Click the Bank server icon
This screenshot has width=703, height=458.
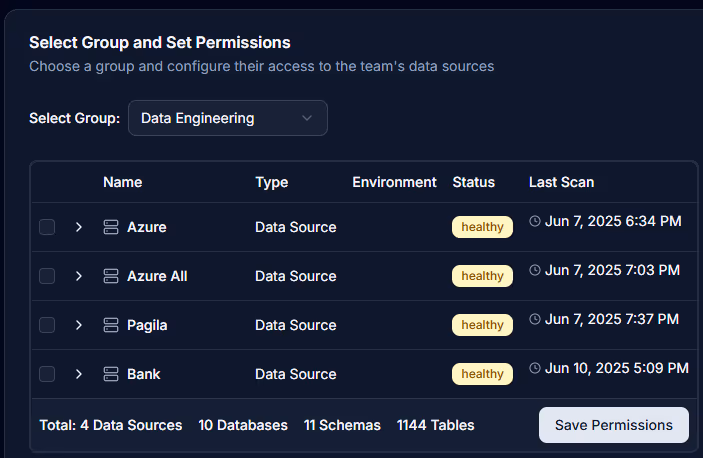(x=111, y=374)
